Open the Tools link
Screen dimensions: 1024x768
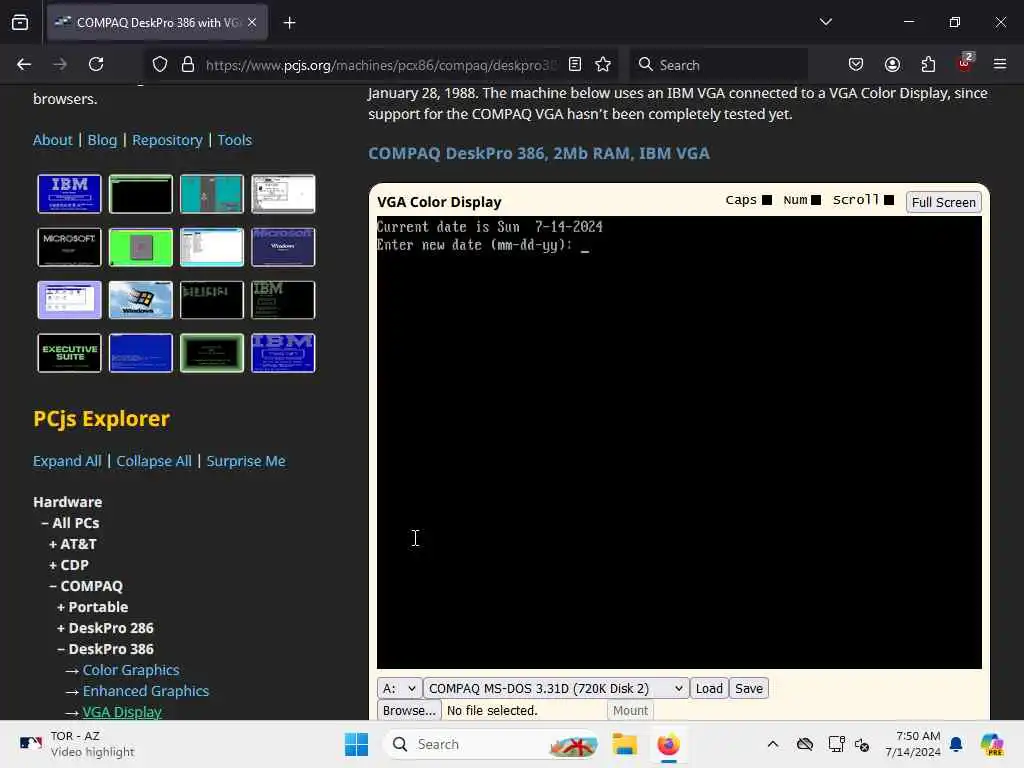click(x=234, y=140)
